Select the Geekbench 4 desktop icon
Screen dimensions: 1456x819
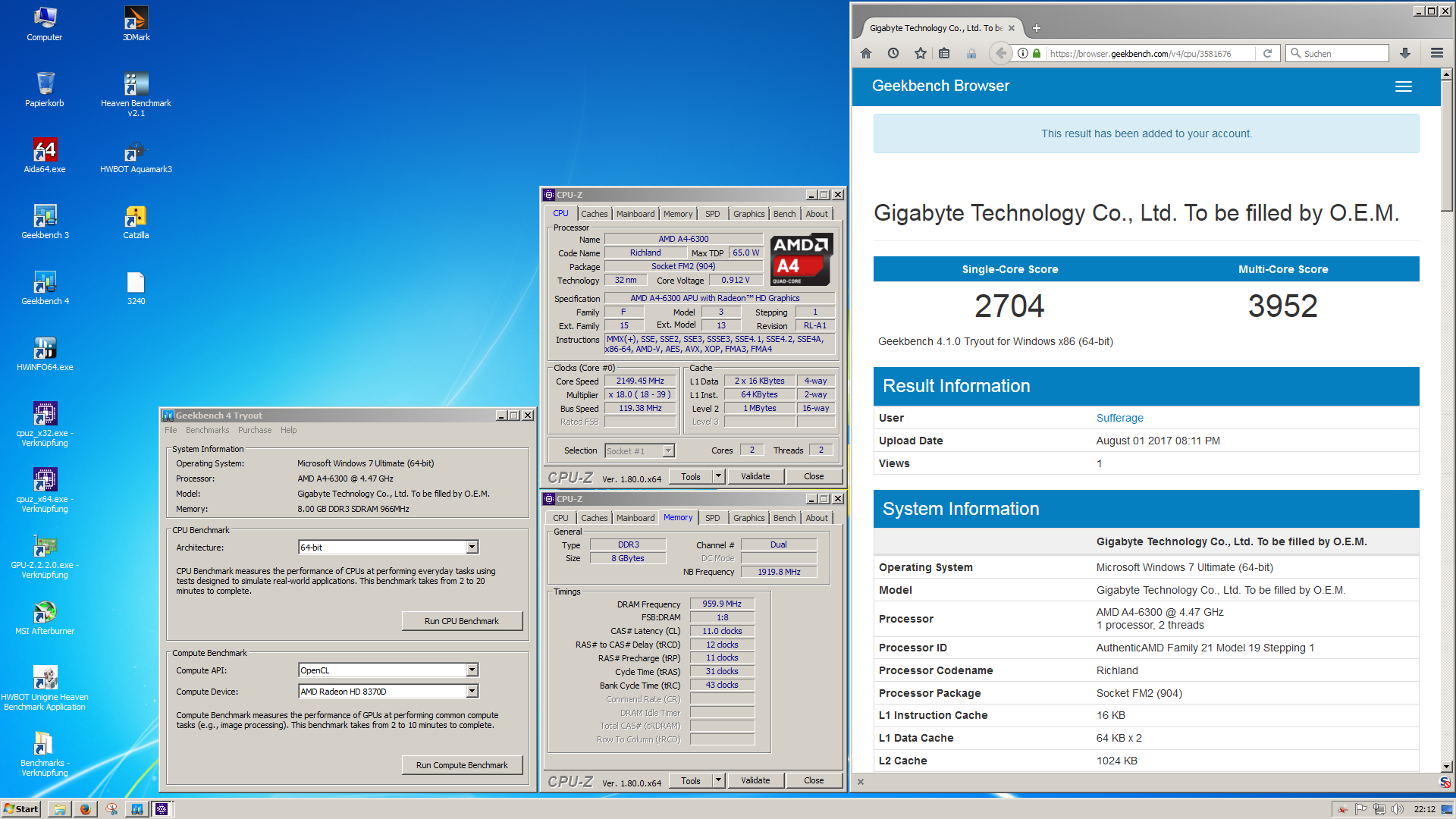click(x=45, y=287)
